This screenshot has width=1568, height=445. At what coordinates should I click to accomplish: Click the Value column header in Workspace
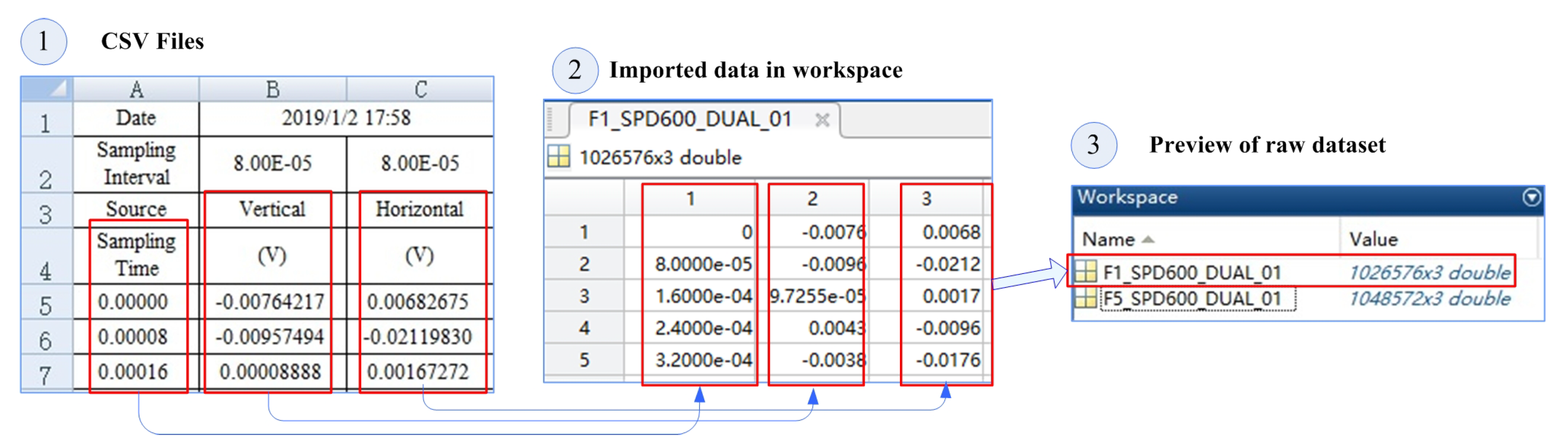coord(1373,239)
